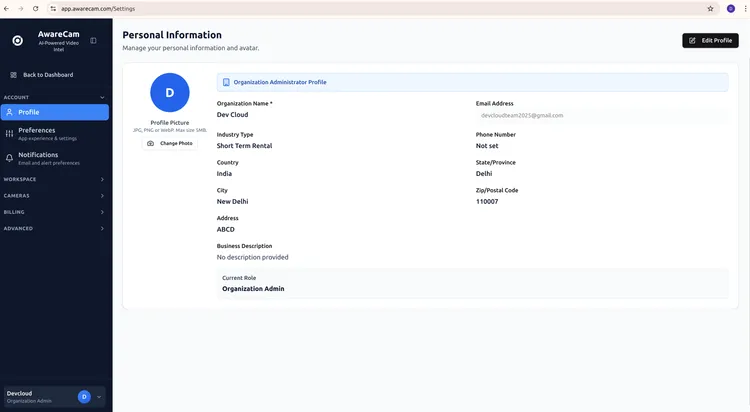Click the 'Organization Admin' role value
Image resolution: width=750 pixels, height=412 pixels.
coord(253,289)
